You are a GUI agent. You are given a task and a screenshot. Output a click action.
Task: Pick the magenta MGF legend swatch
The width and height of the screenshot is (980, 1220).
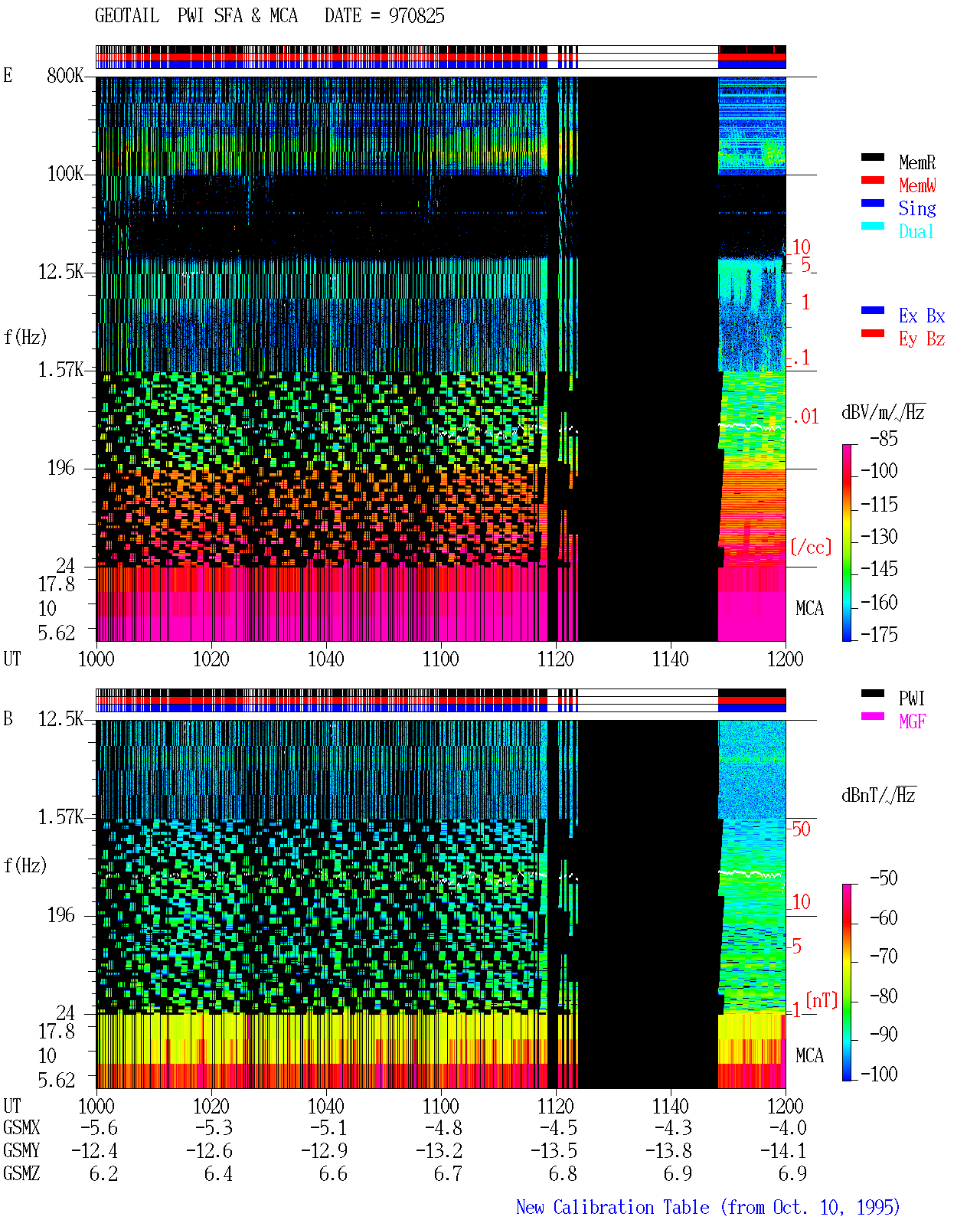coord(873,716)
